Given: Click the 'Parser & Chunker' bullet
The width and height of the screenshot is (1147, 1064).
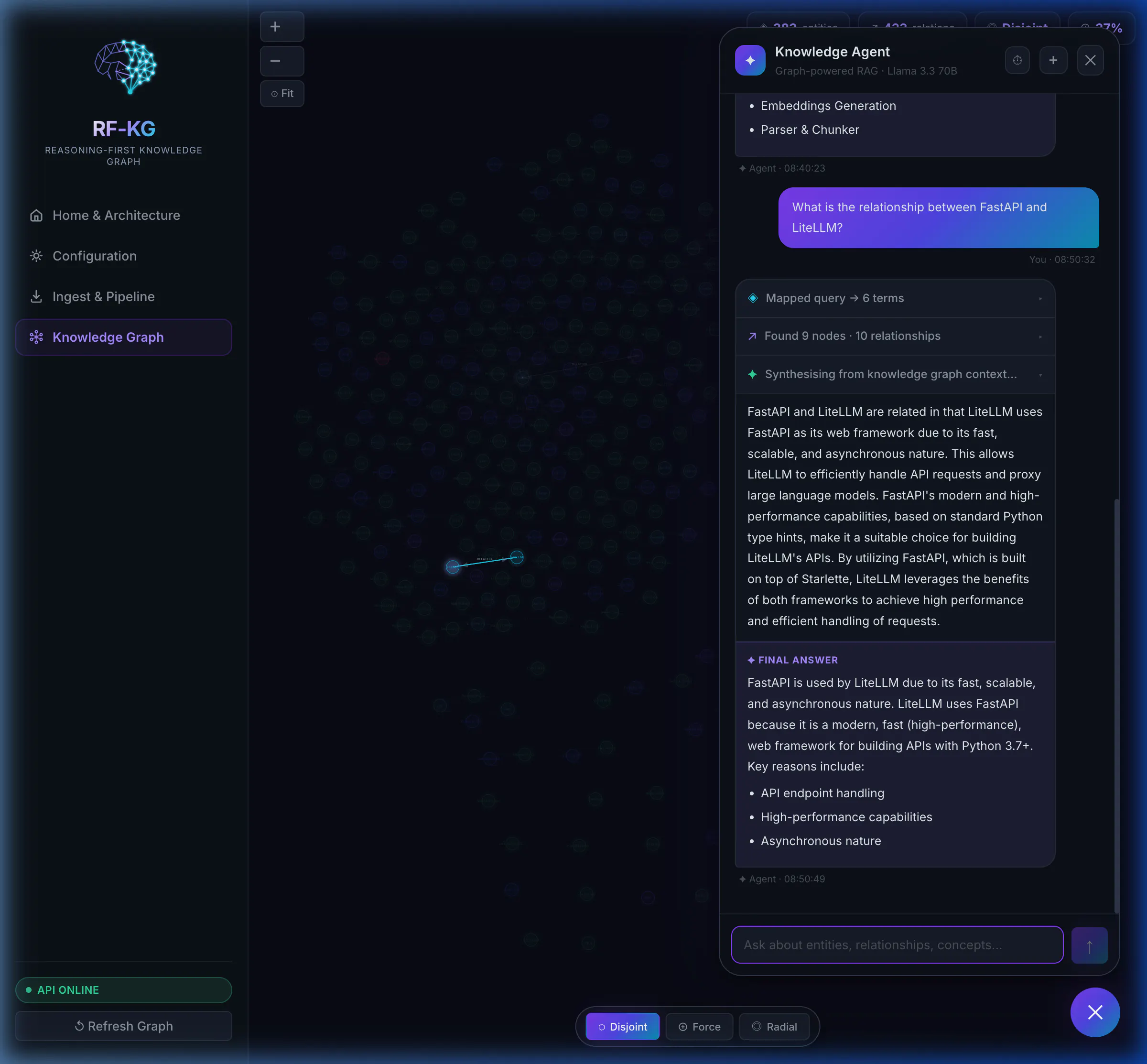Looking at the screenshot, I should pyautogui.click(x=810, y=130).
